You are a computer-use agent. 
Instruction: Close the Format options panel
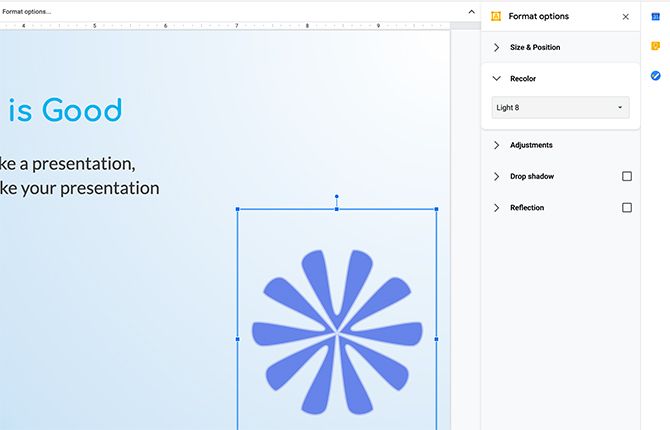click(626, 17)
